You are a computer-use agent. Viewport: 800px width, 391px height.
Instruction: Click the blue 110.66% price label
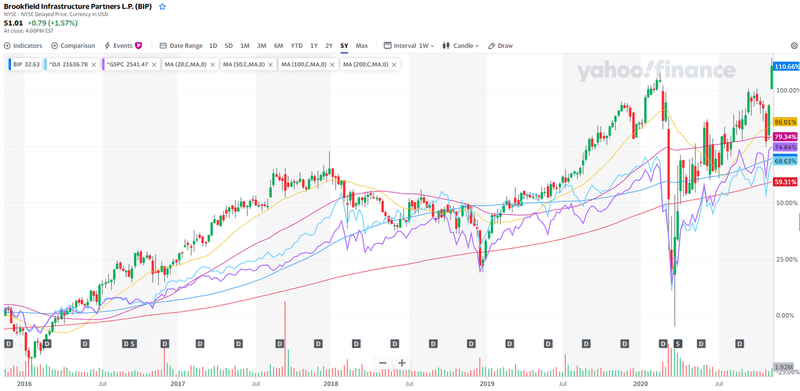(x=786, y=67)
